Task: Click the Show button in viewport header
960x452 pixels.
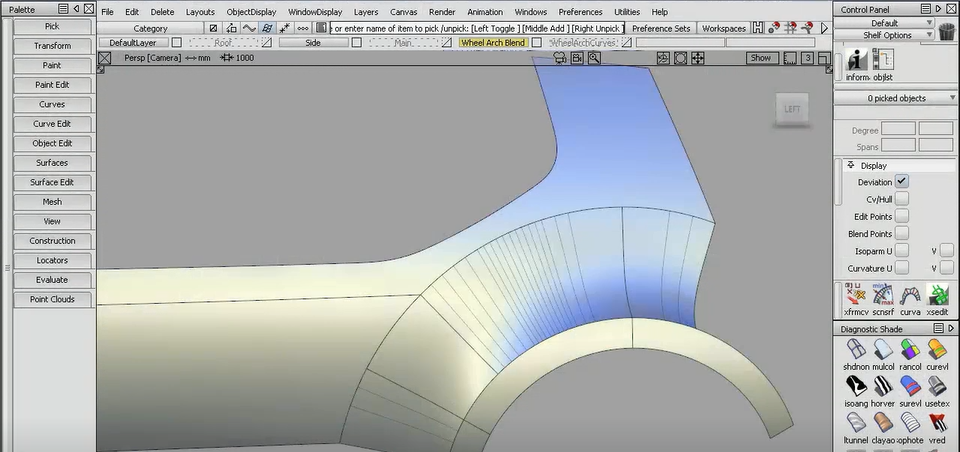Action: 761,58
